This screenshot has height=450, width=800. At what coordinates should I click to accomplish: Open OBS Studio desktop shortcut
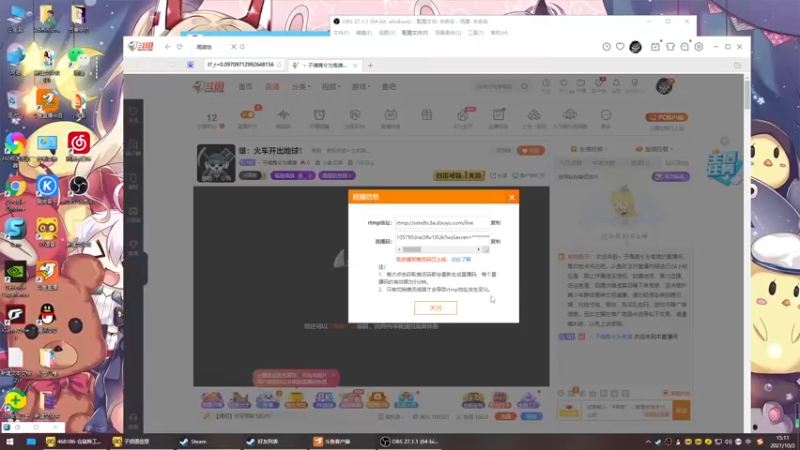coord(78,190)
